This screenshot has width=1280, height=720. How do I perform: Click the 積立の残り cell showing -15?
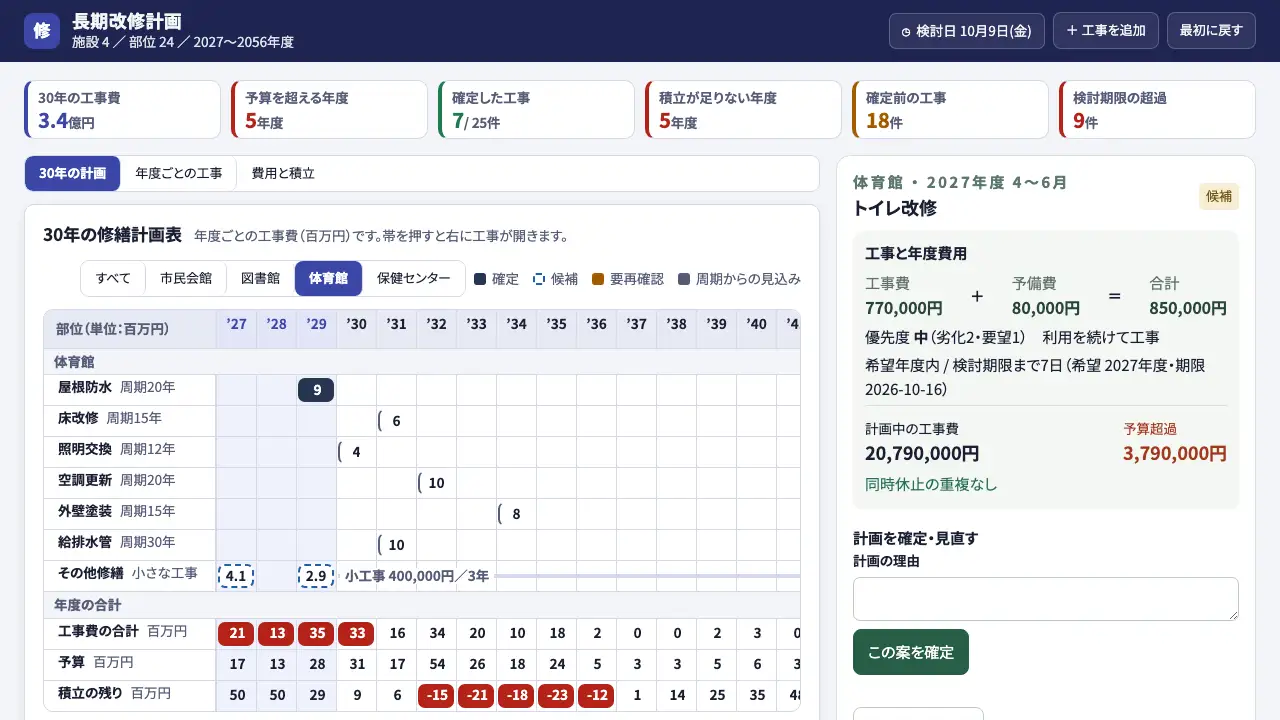436,696
